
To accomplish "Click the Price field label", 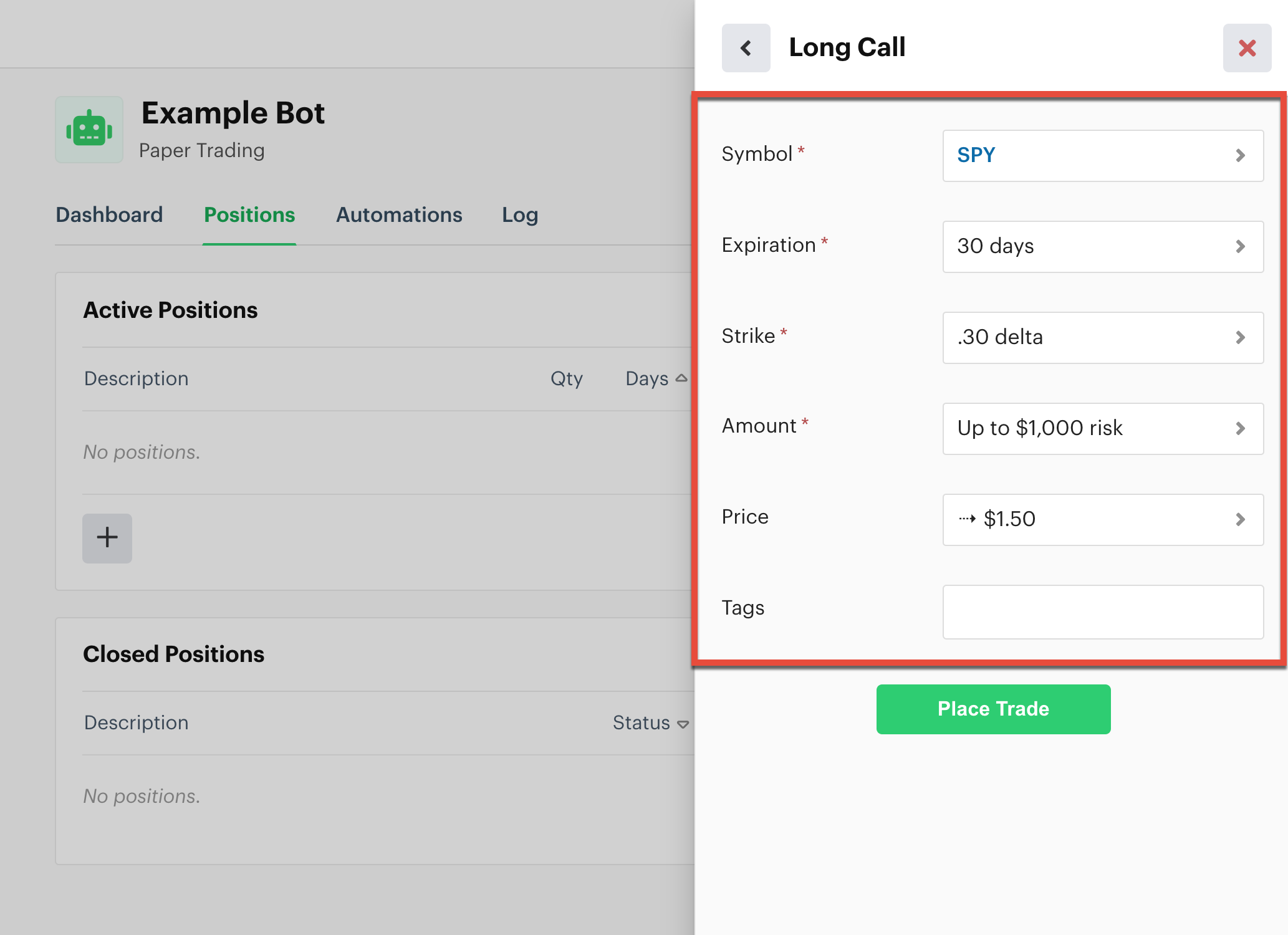I will tap(745, 517).
